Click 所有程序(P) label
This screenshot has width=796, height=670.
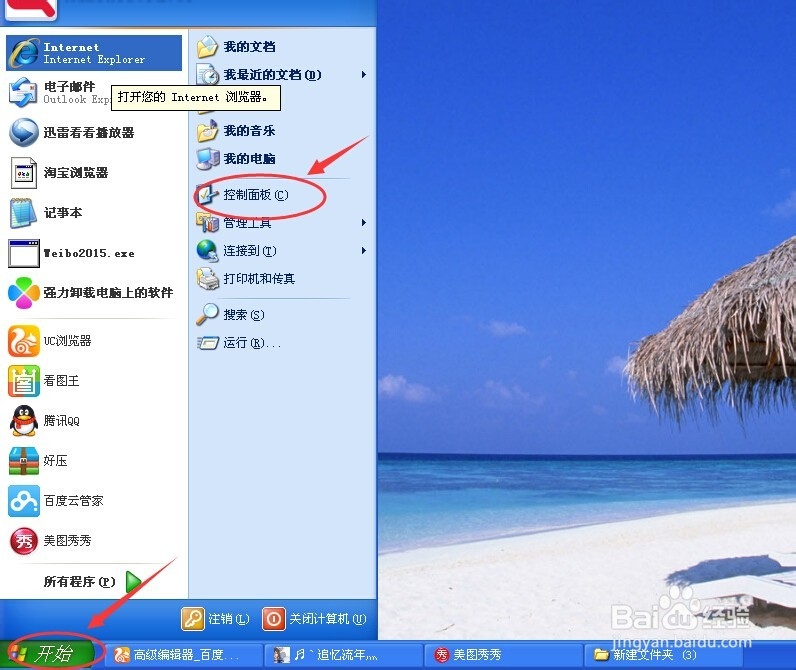79,582
